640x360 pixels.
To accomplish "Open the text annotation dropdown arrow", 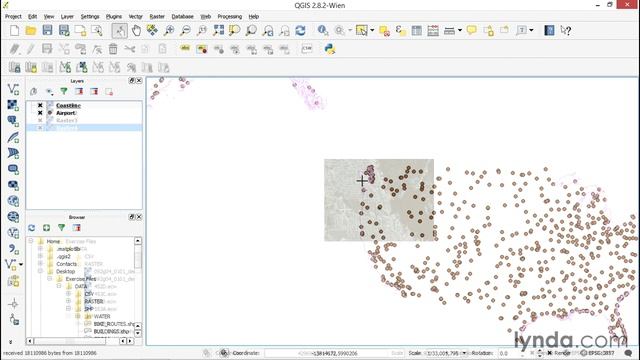I will pyautogui.click(x=531, y=30).
